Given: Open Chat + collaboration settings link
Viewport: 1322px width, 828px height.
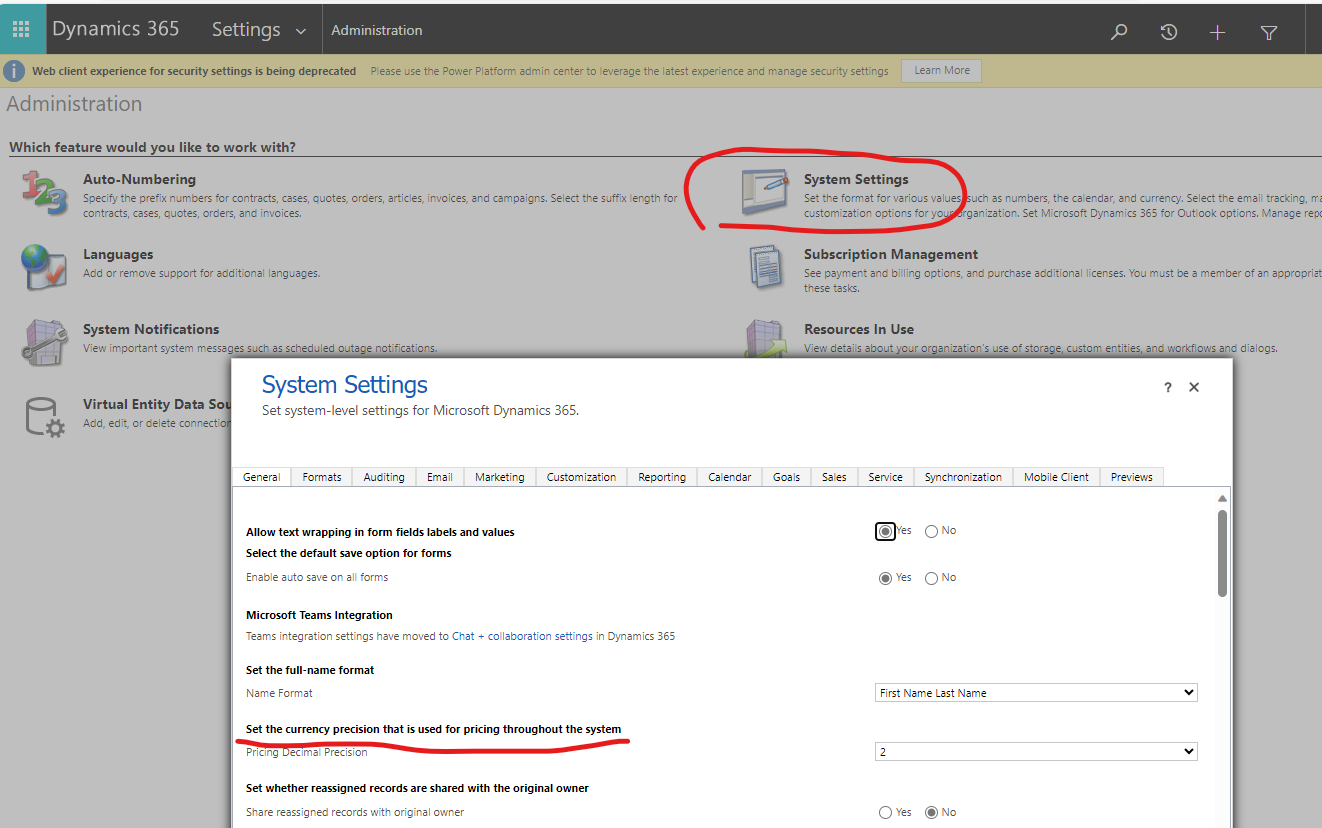Looking at the screenshot, I should click(522, 636).
